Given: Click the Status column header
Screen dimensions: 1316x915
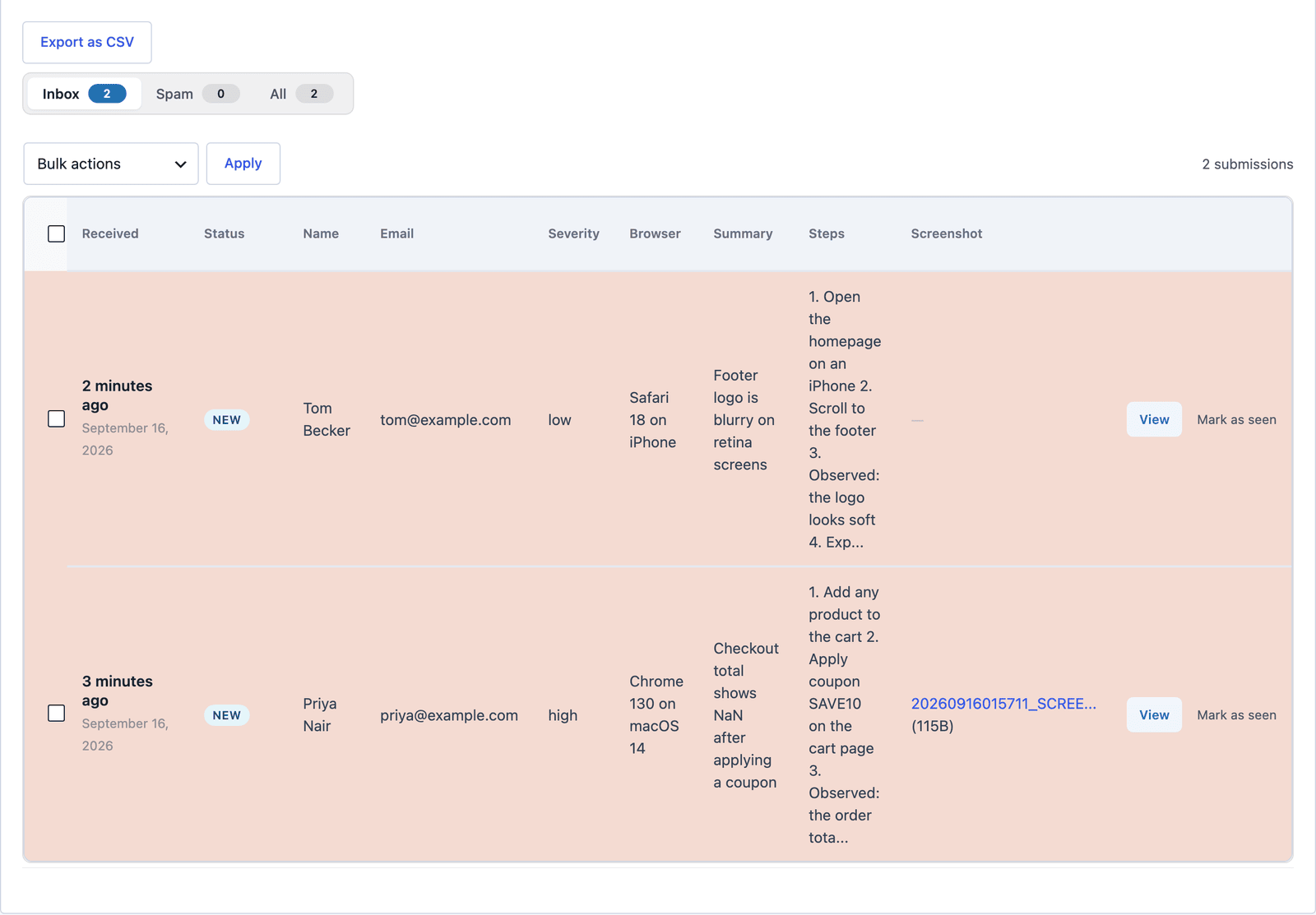Looking at the screenshot, I should click(x=224, y=233).
